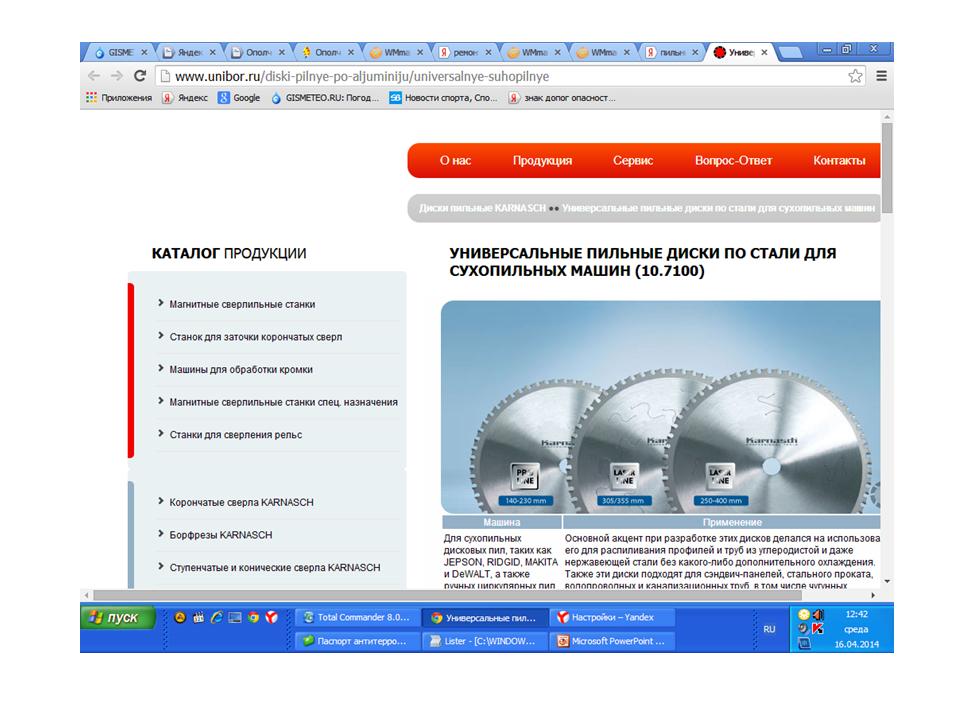Open the GISMETEO.RU bookmark
The height and width of the screenshot is (720, 960).
[x=325, y=97]
